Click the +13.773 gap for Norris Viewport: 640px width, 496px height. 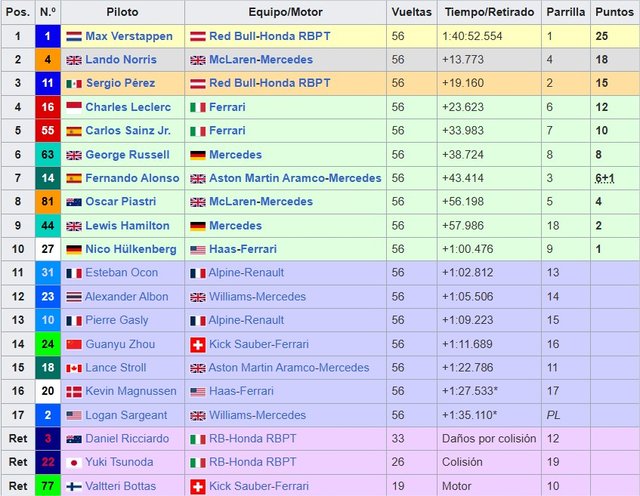tap(463, 60)
